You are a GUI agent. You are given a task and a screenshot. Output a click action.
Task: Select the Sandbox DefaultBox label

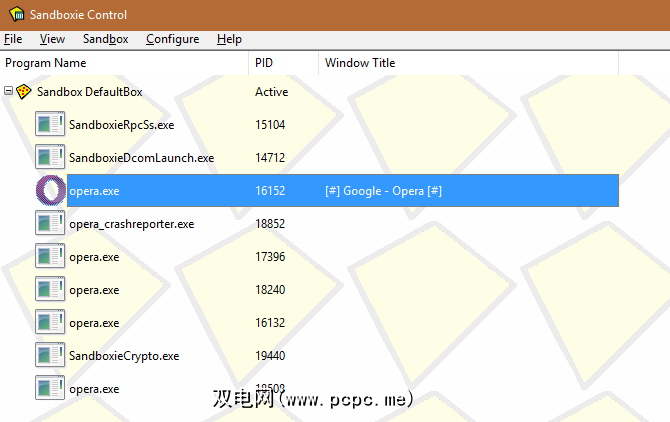(89, 92)
